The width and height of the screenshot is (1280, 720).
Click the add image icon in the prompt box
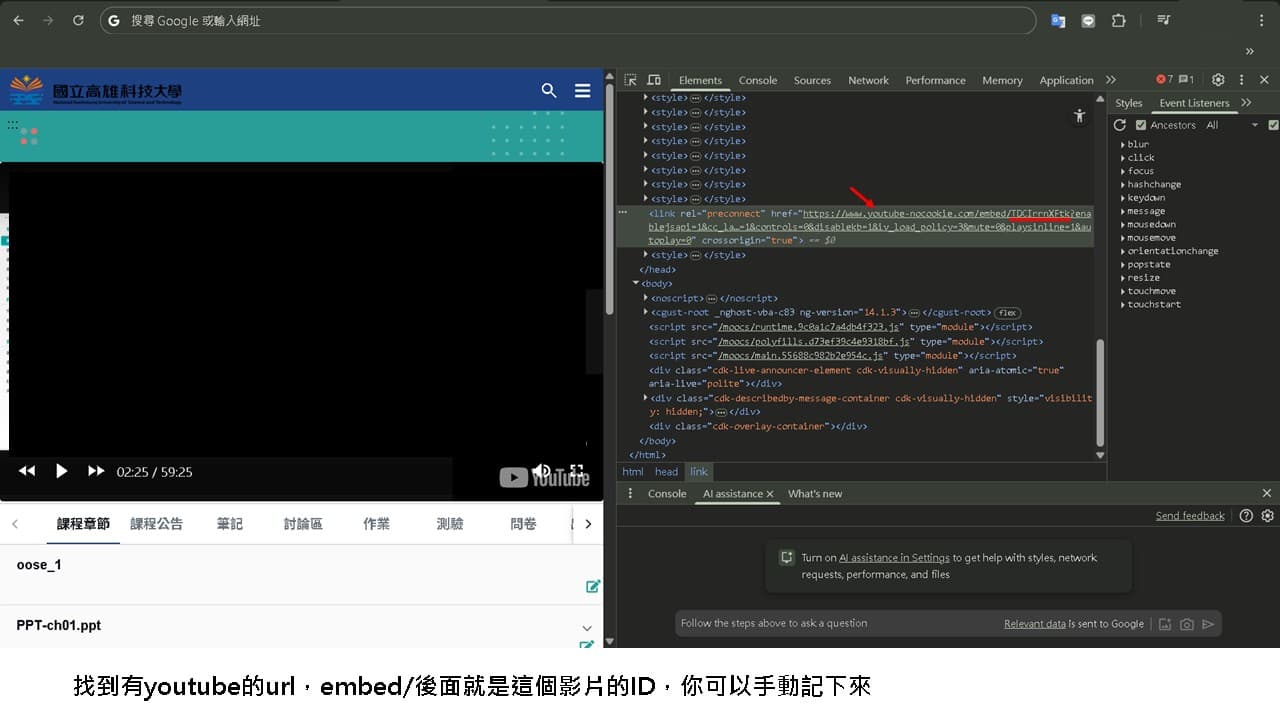(1165, 624)
